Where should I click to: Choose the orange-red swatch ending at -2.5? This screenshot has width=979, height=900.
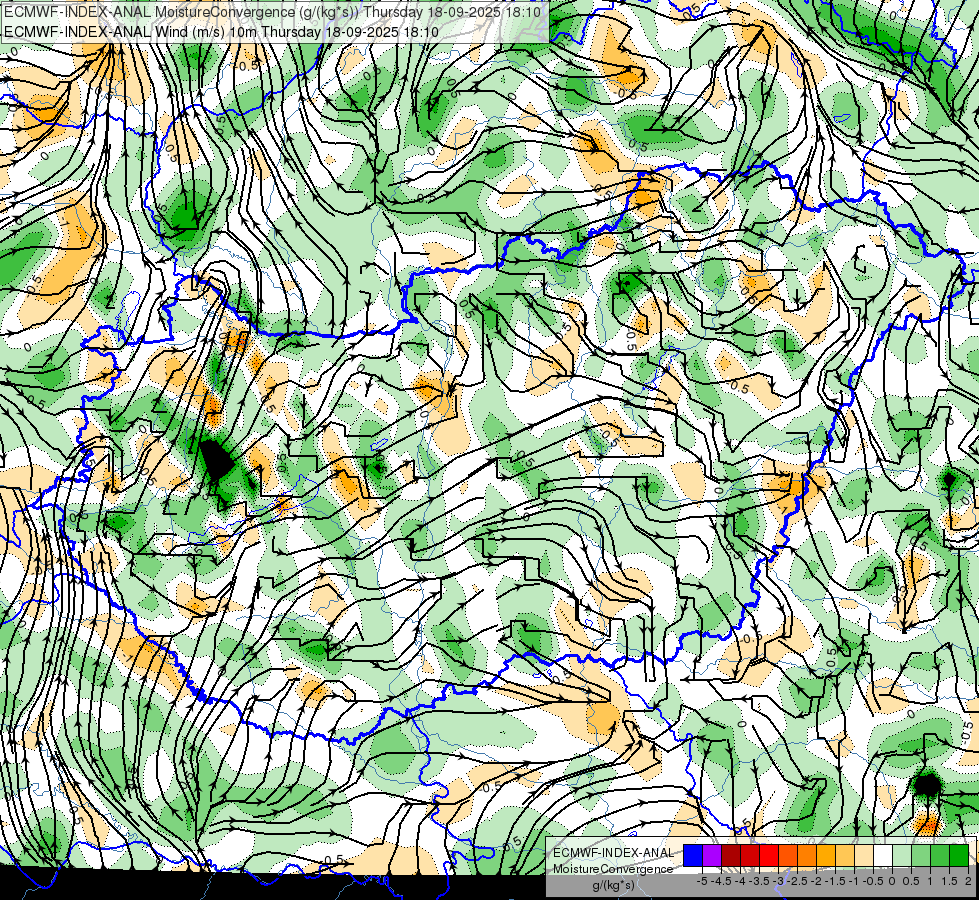[x=788, y=855]
